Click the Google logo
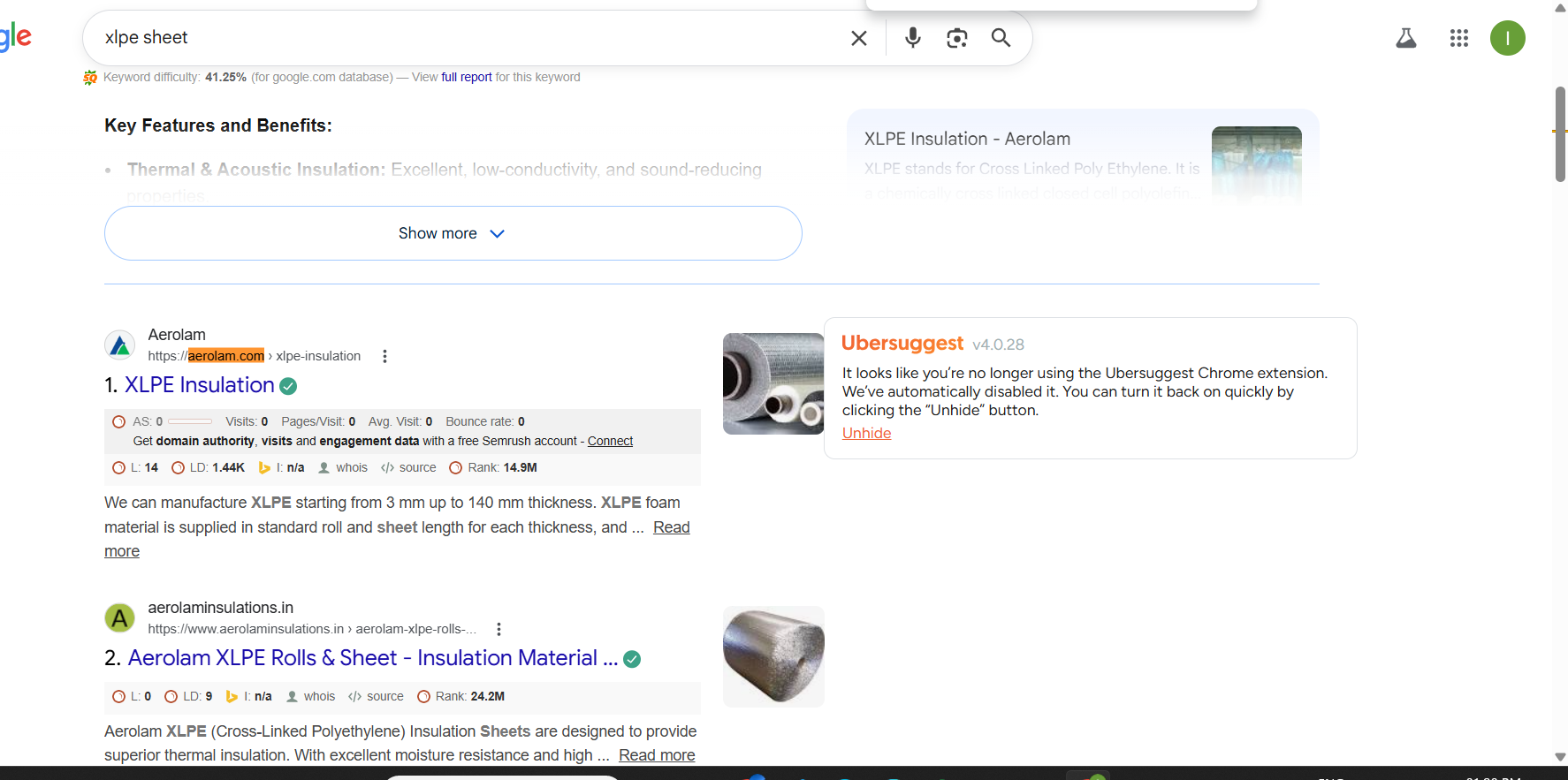 click(x=15, y=37)
